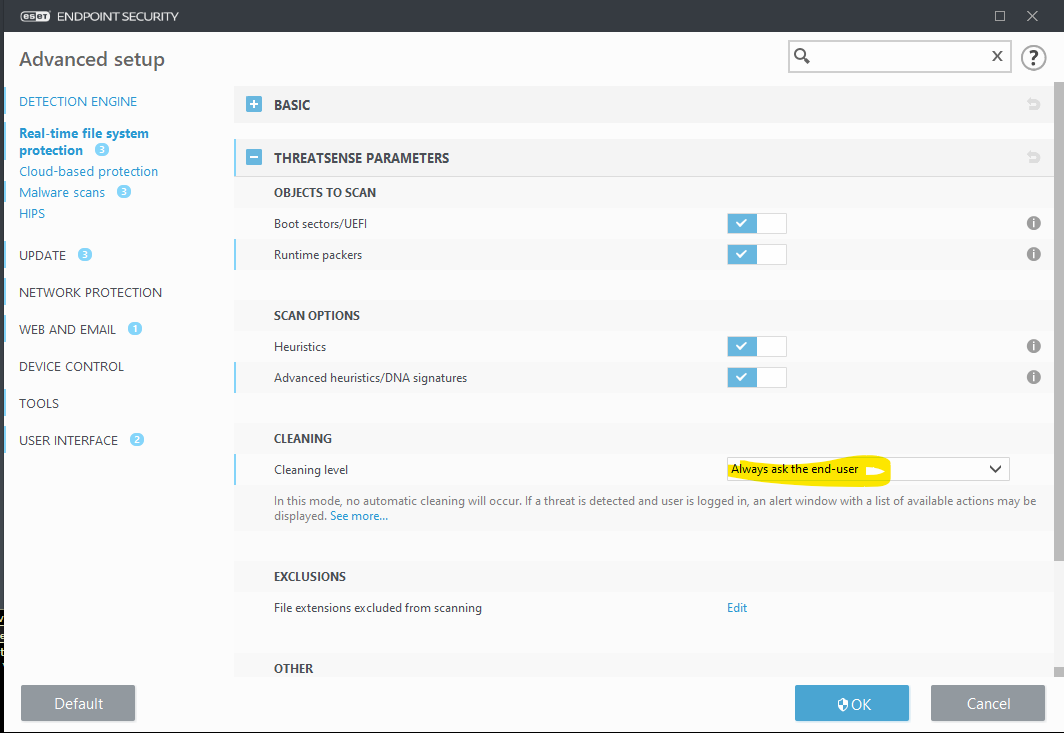This screenshot has width=1064, height=733.
Task: Click the badge next to USER INTERFACE
Action: [x=136, y=440]
